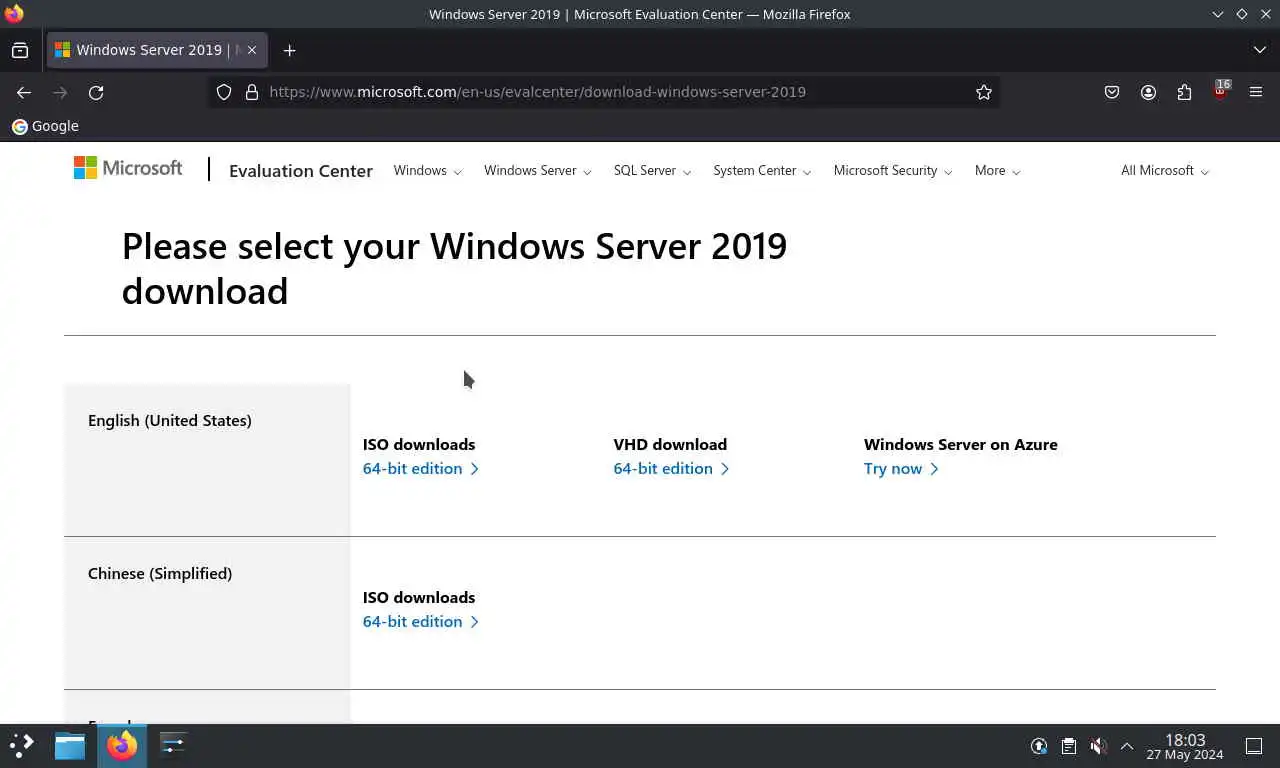Expand the More navigation menu
This screenshot has height=768, width=1280.
(x=998, y=171)
